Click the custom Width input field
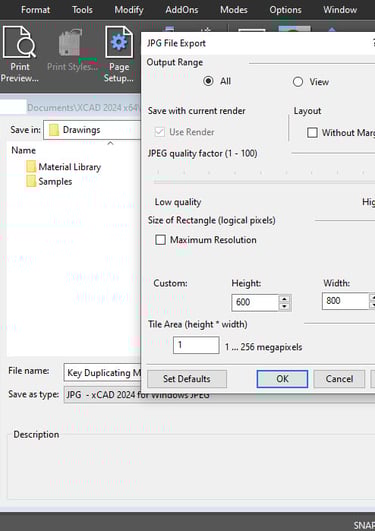Screen dimensions: 375x531 [345, 301]
